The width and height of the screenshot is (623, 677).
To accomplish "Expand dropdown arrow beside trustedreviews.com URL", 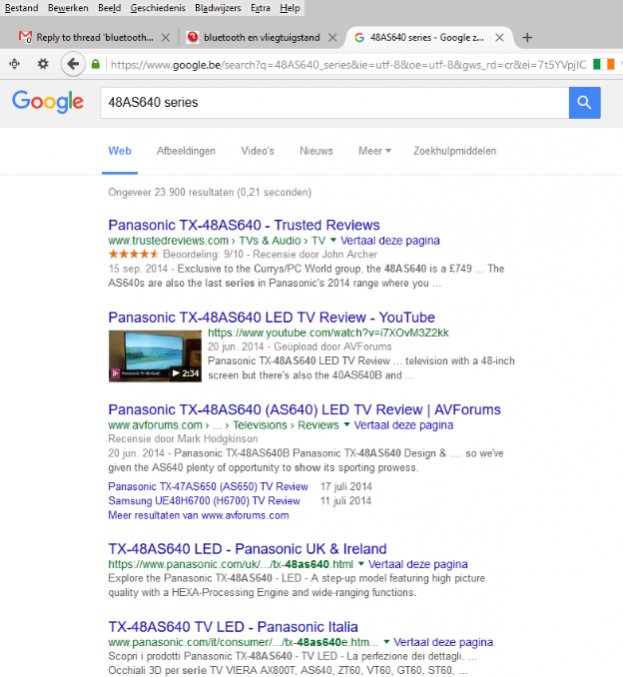I will pyautogui.click(x=333, y=240).
